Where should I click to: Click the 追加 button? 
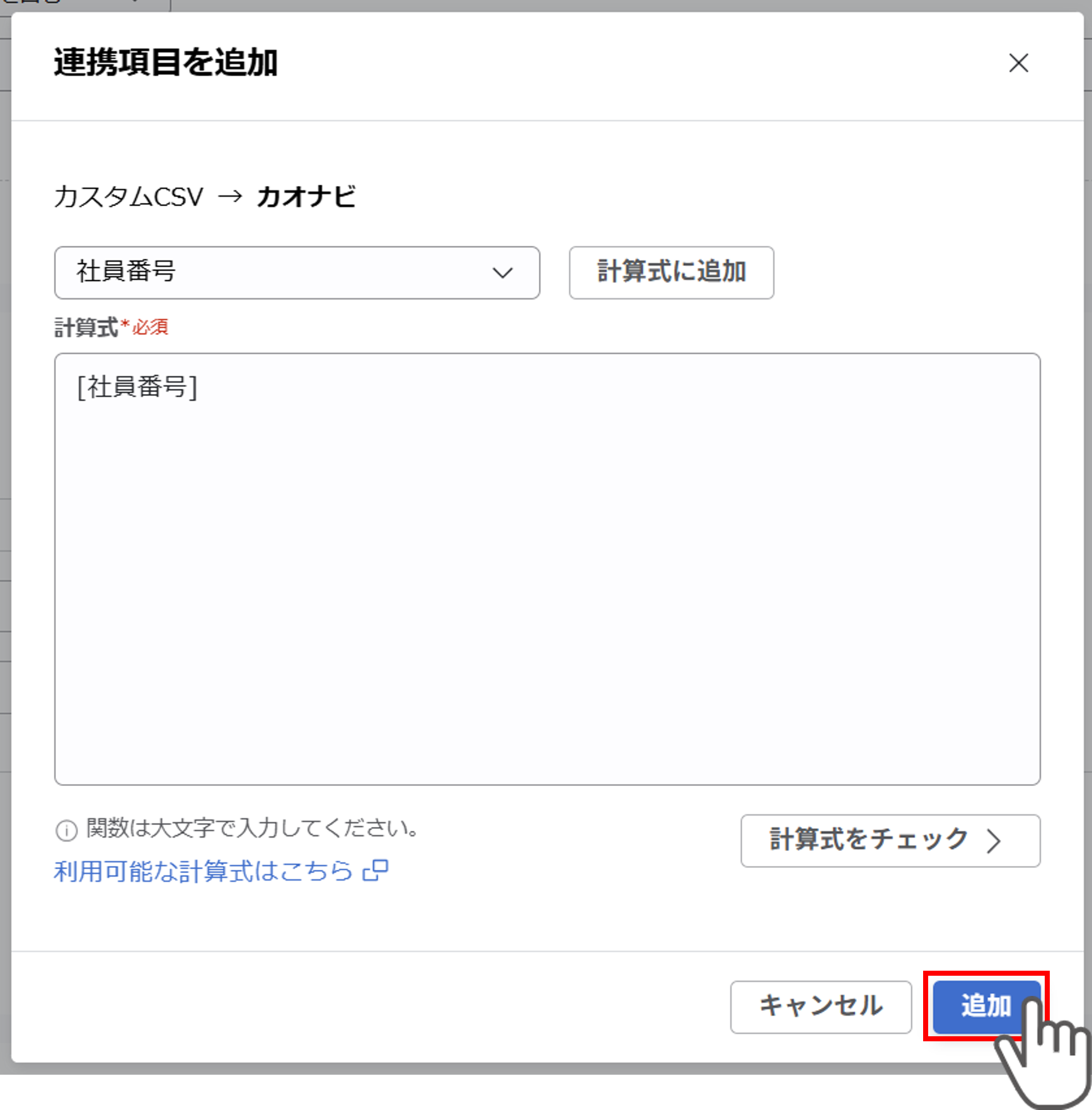tap(986, 1007)
